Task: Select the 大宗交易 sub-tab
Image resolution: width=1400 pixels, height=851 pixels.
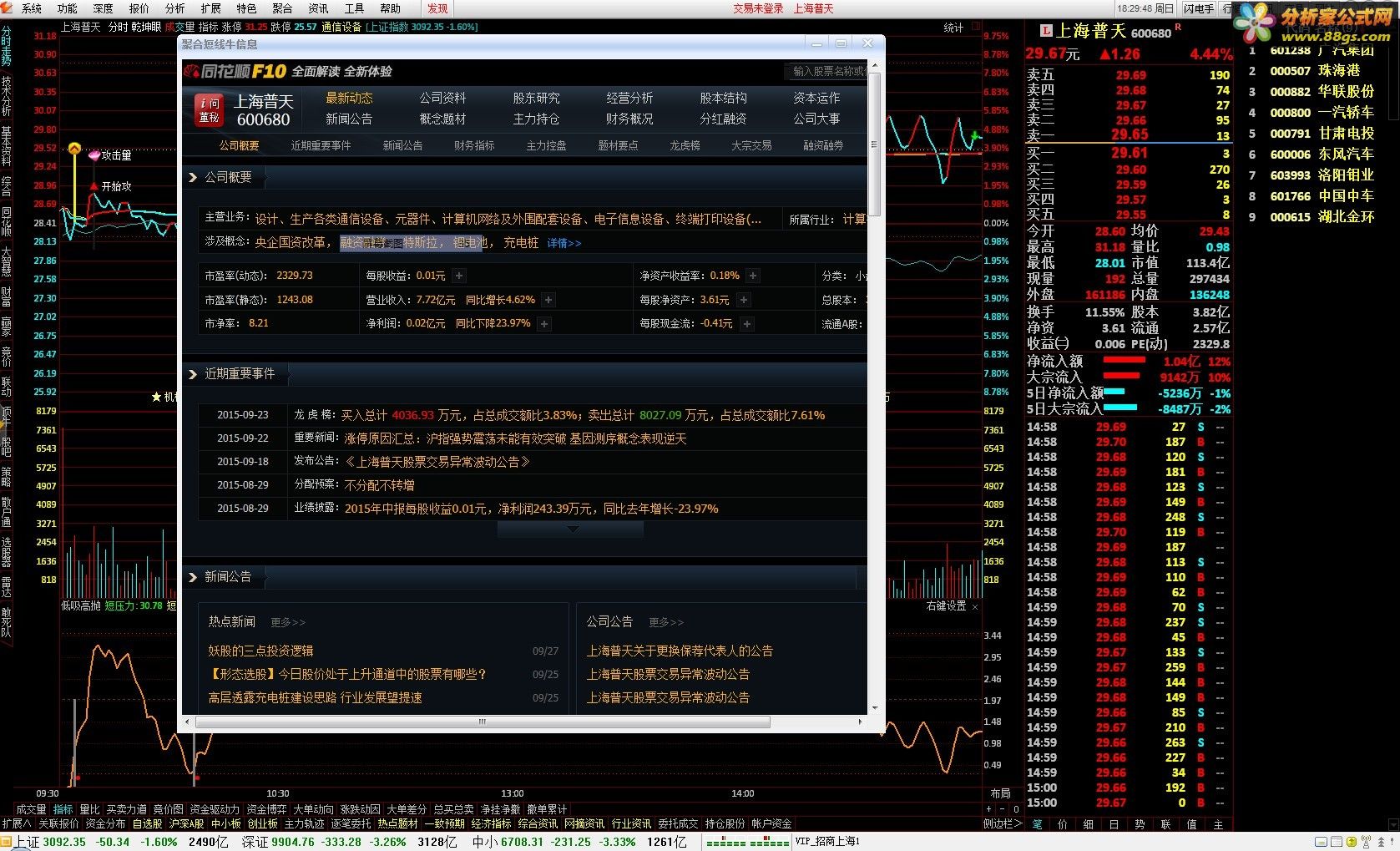Action: tap(751, 145)
